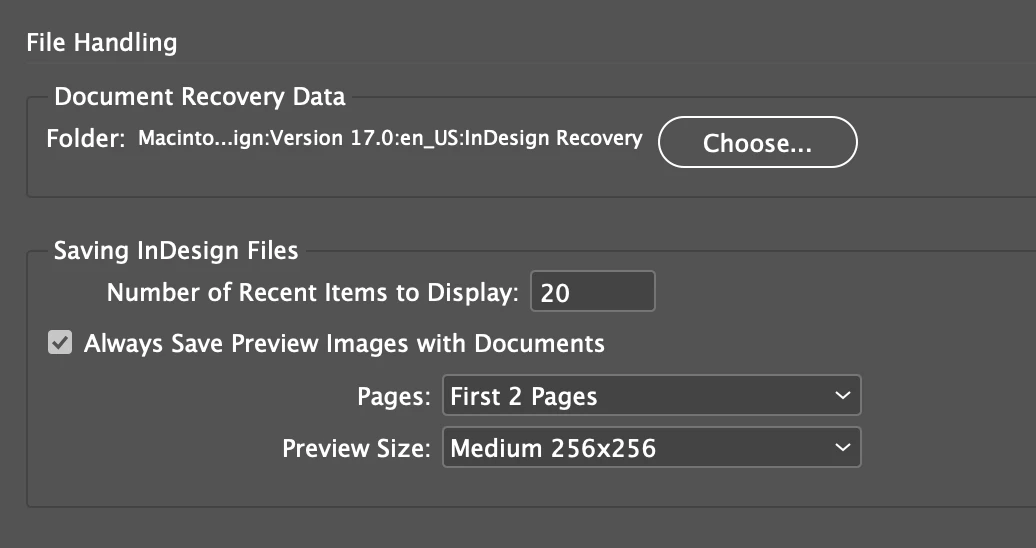This screenshot has width=1036, height=548.
Task: Click the Preview Size: label
Action: click(356, 448)
